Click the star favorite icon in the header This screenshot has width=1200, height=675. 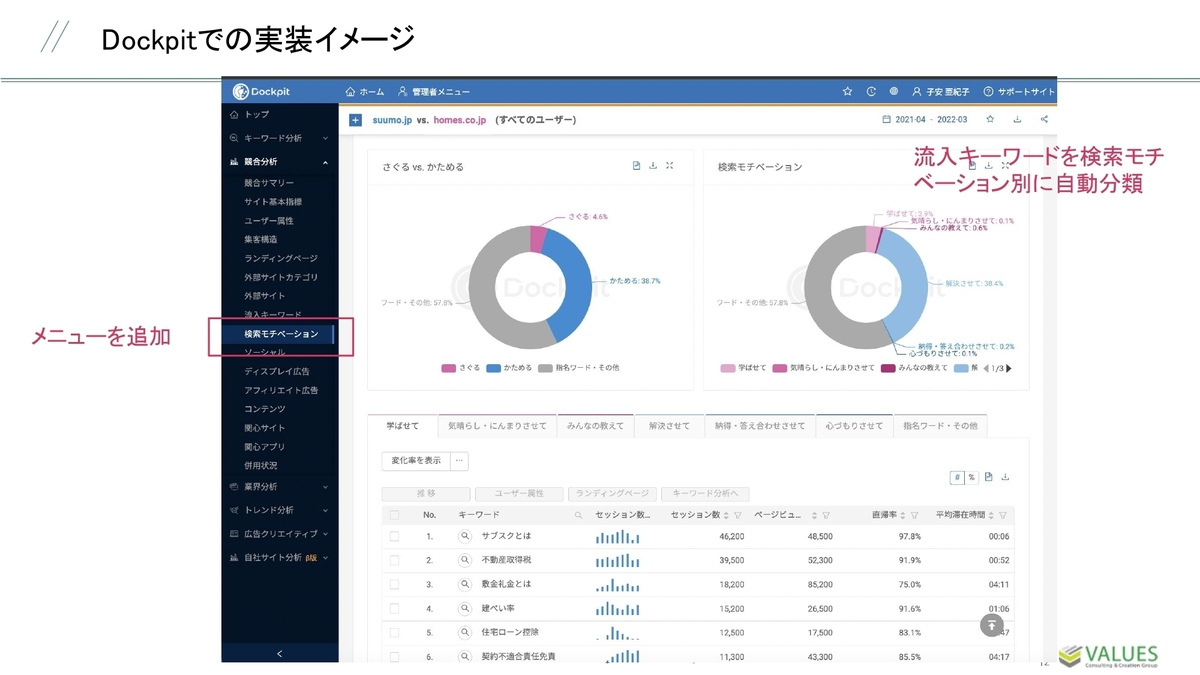point(845,90)
